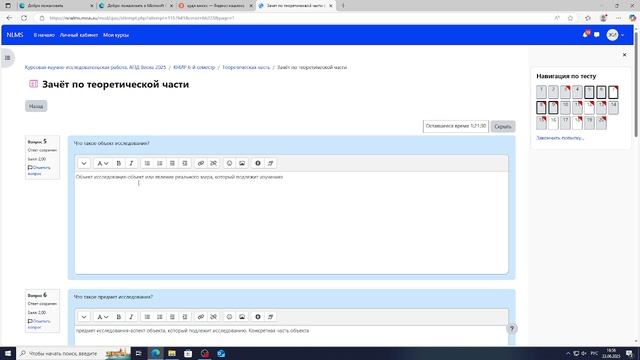Viewport: 640px width, 360px height.
Task: Insert bulleted list in question 6 editor
Action: pos(147,317)
